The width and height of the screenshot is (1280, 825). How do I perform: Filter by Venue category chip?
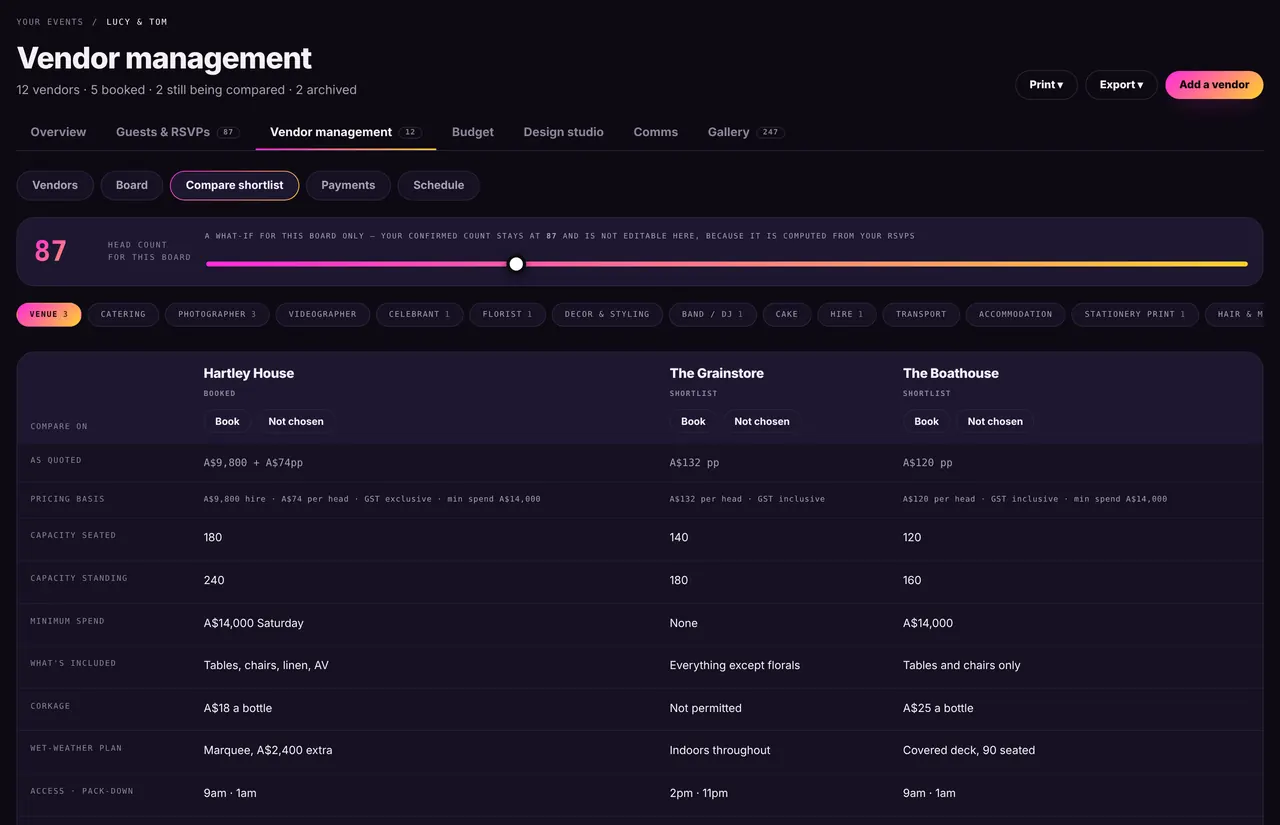49,314
